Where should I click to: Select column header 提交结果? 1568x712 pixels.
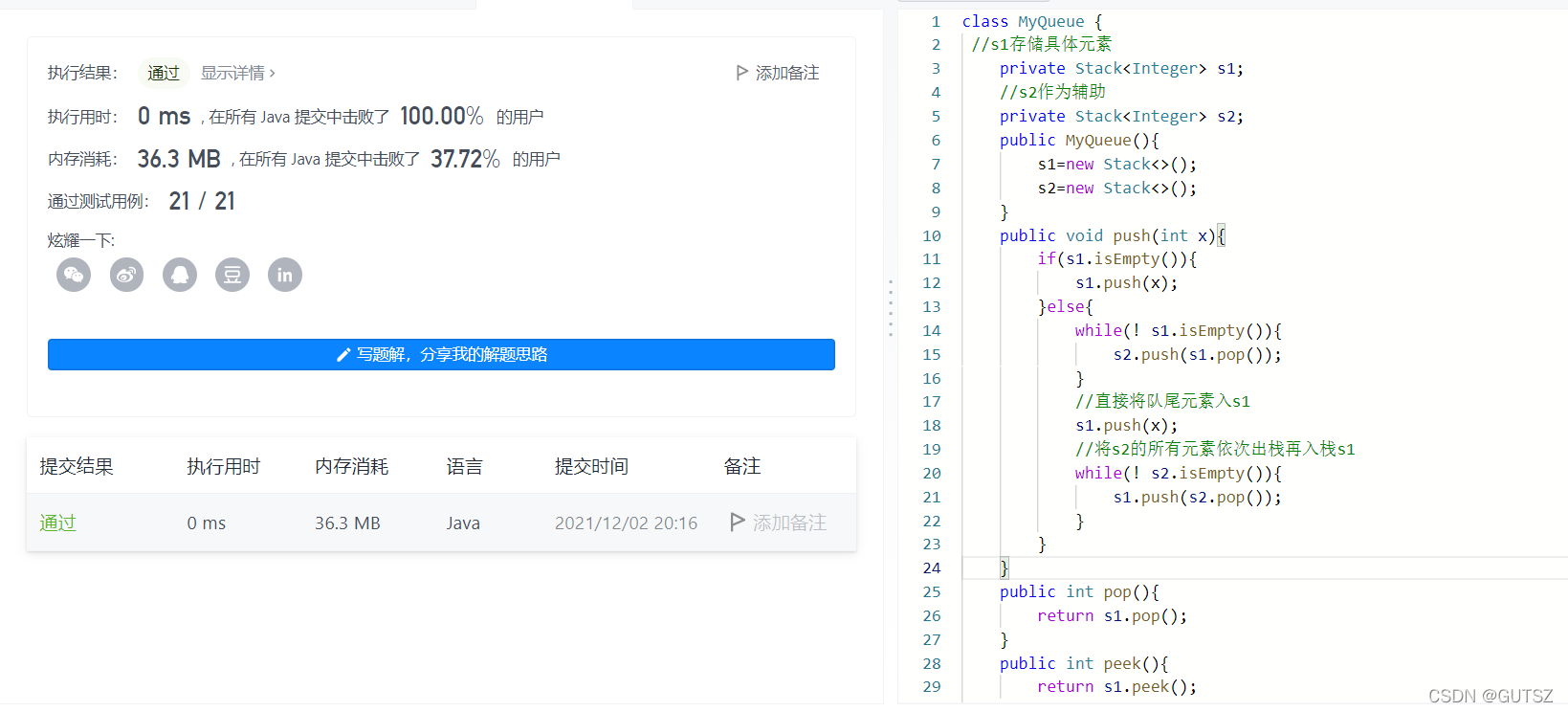pos(77,466)
